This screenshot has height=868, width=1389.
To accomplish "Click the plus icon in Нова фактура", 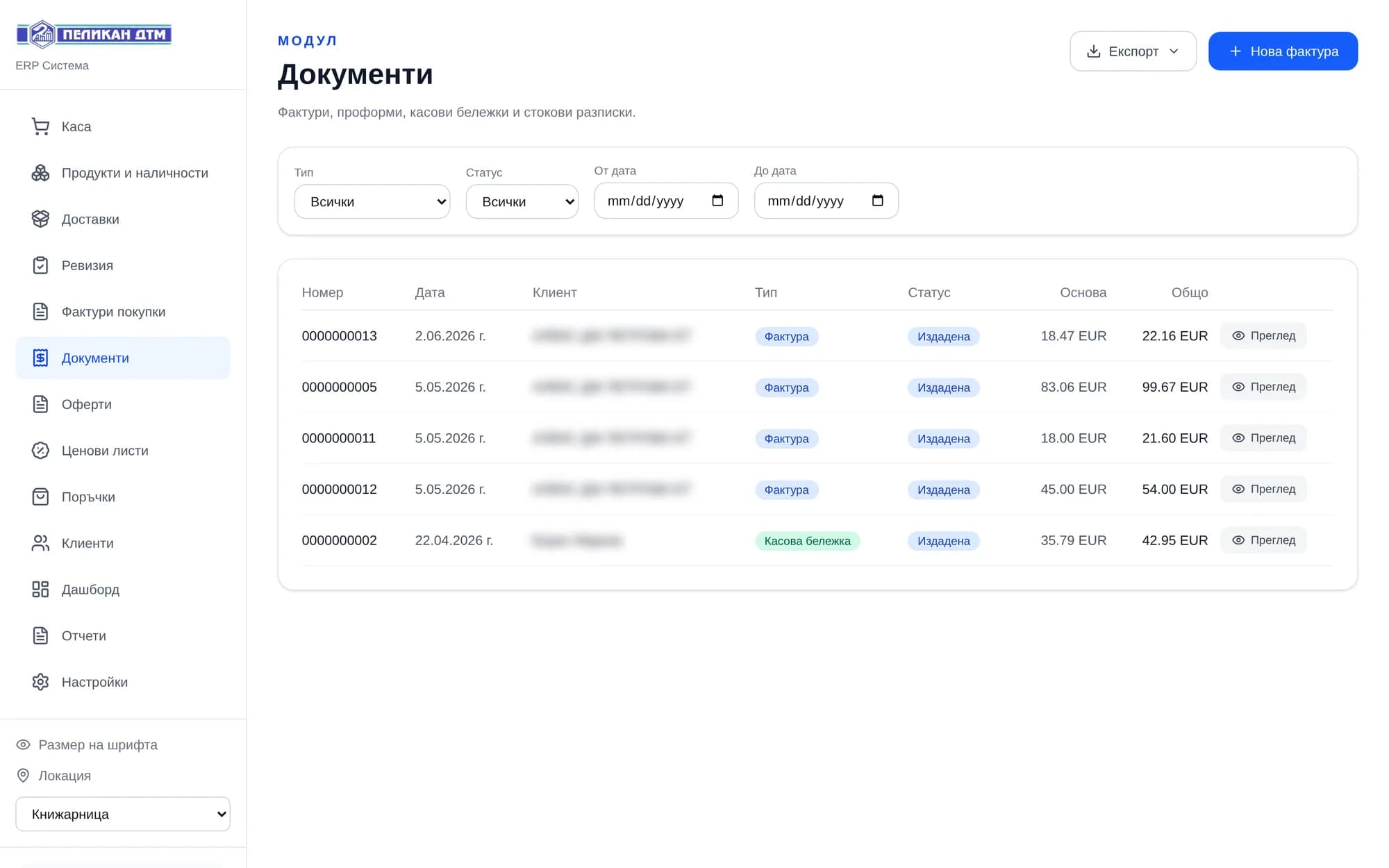I will coord(1235,51).
